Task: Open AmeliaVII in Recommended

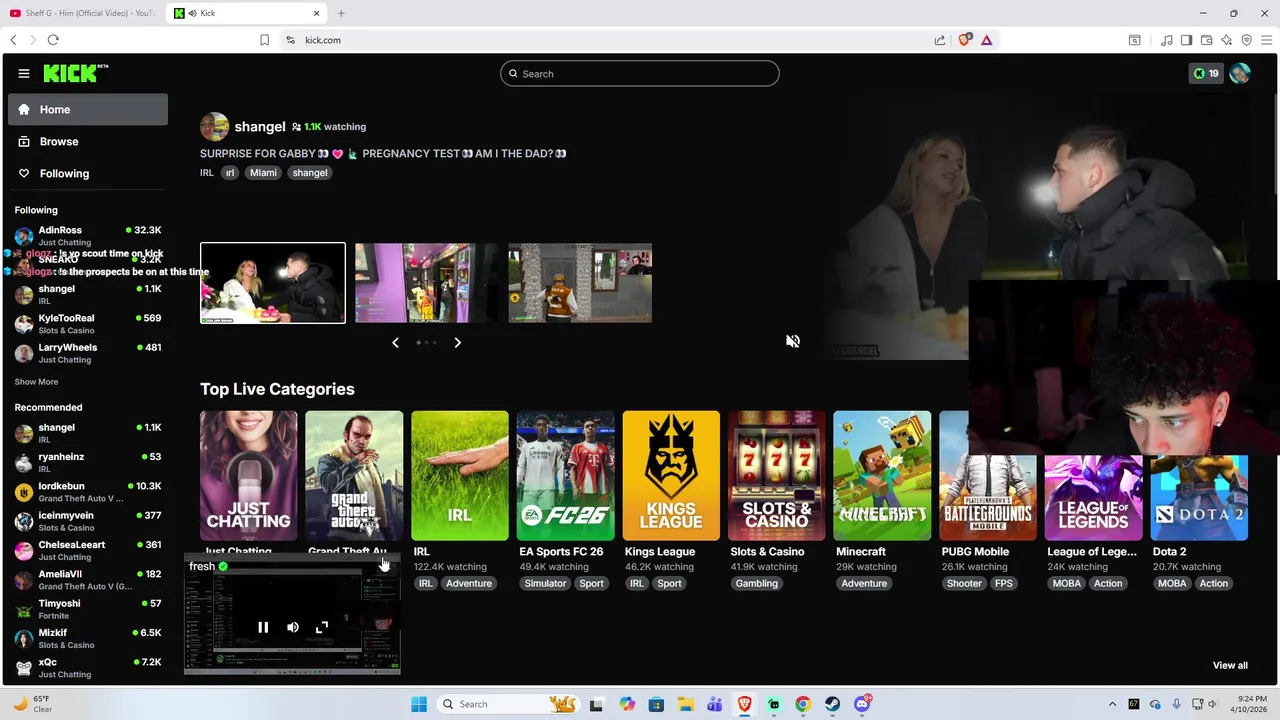Action: coord(88,579)
